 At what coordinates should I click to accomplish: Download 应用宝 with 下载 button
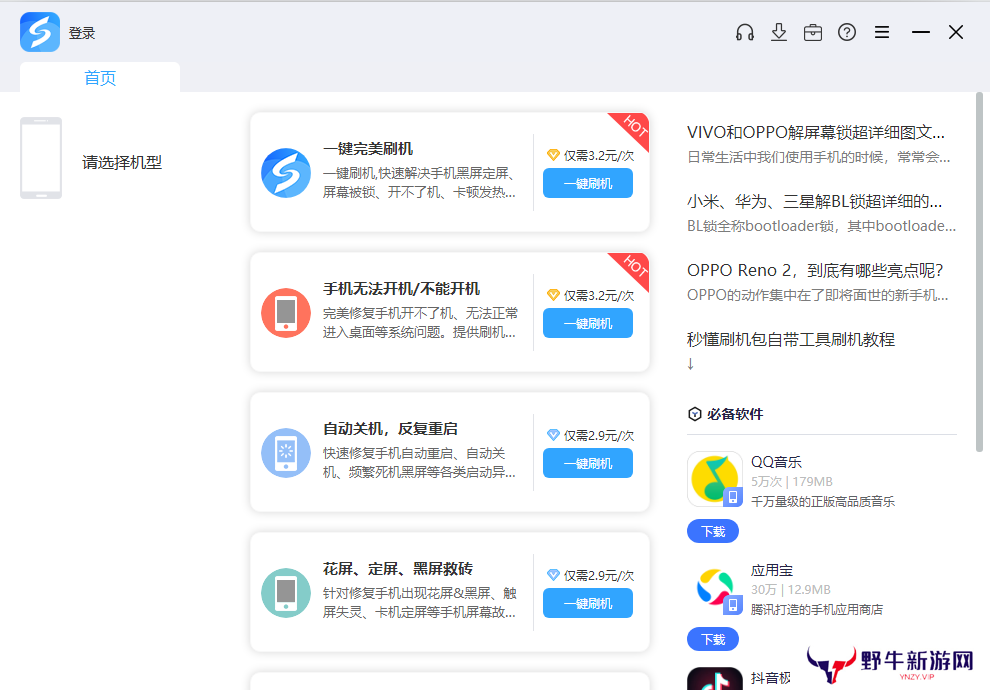pos(713,639)
